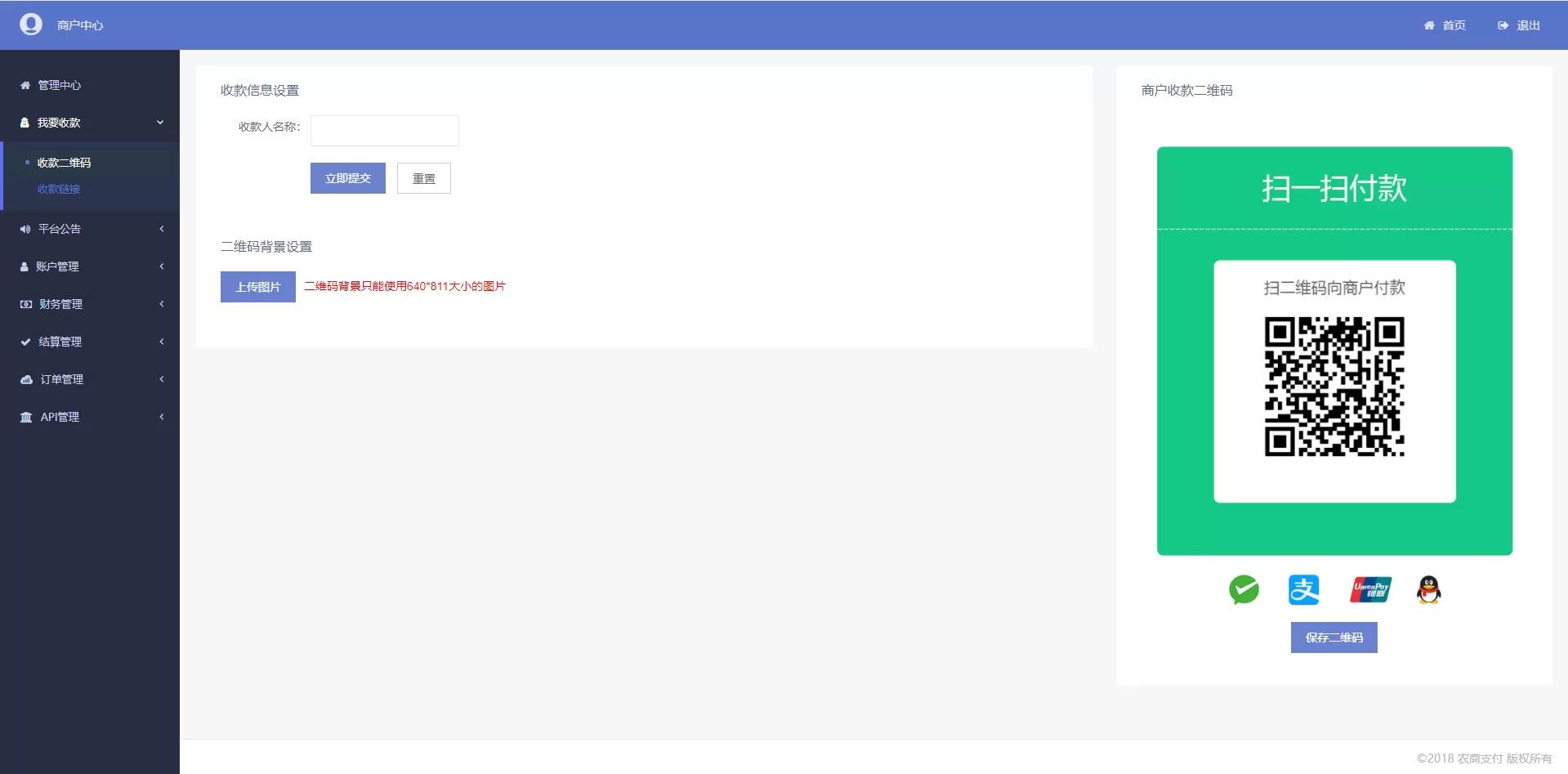Viewport: 1568px width, 774px height.
Task: Click the home icon beside 首页
Action: 1429,25
